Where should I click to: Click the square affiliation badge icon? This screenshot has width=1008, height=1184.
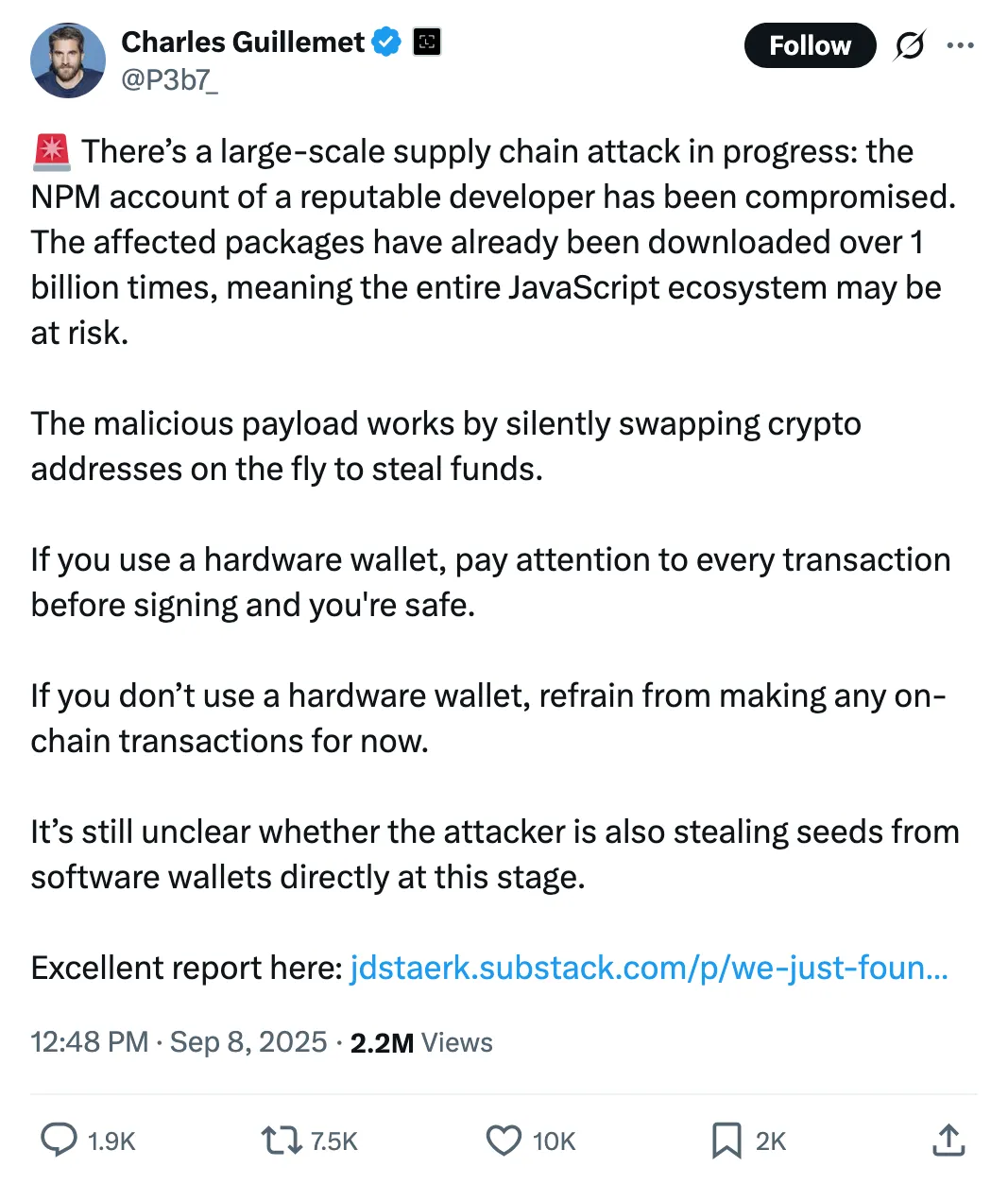pyautogui.click(x=427, y=42)
